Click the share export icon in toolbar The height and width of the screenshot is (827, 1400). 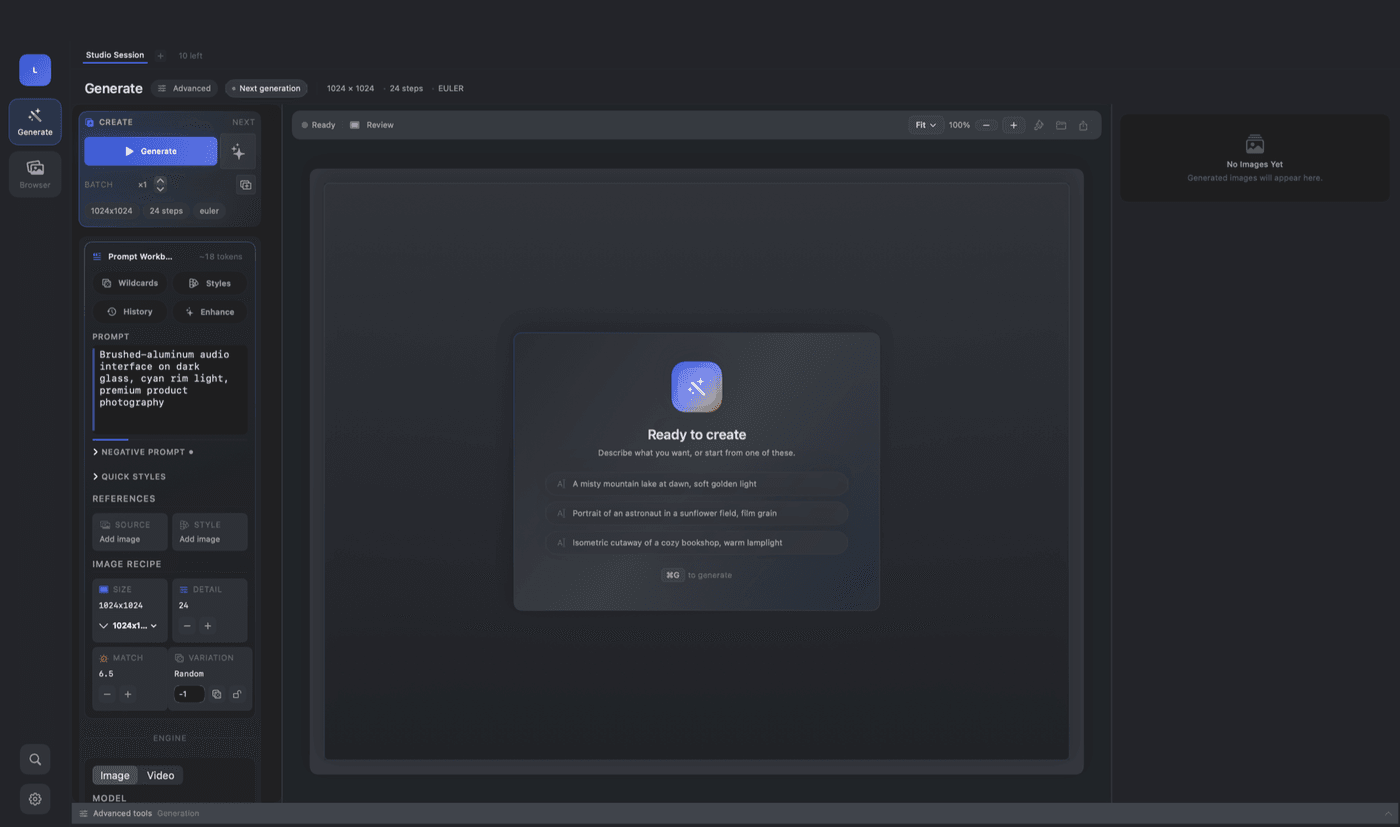click(1083, 125)
